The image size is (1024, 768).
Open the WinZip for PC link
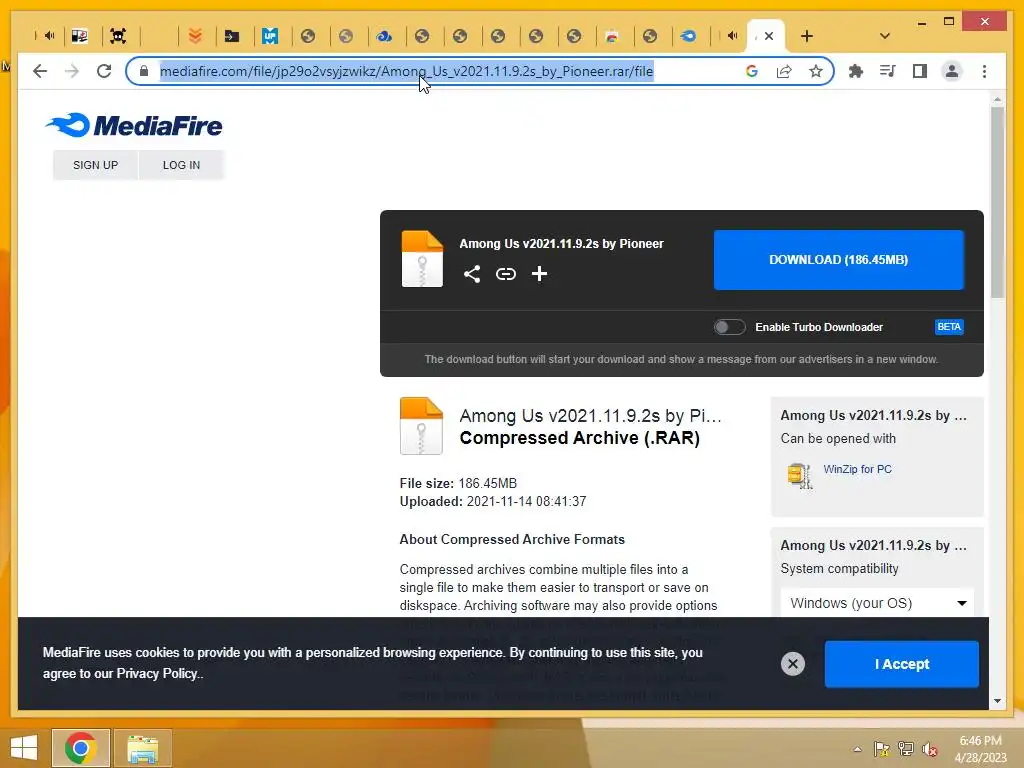(857, 469)
